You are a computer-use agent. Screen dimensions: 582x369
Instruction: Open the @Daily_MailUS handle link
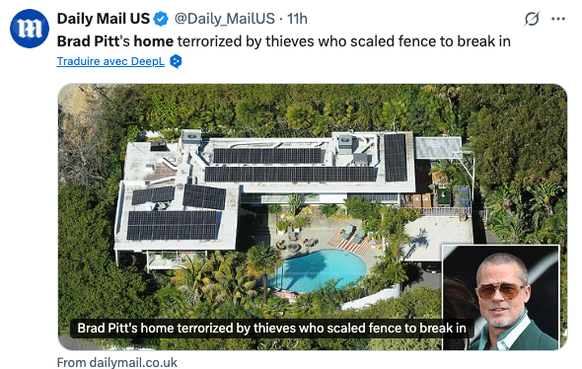pos(224,19)
